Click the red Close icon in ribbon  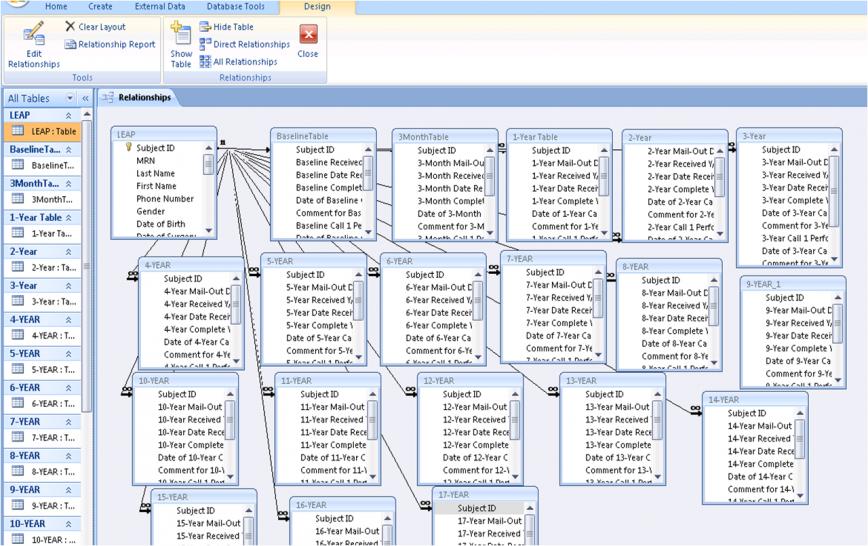[308, 35]
